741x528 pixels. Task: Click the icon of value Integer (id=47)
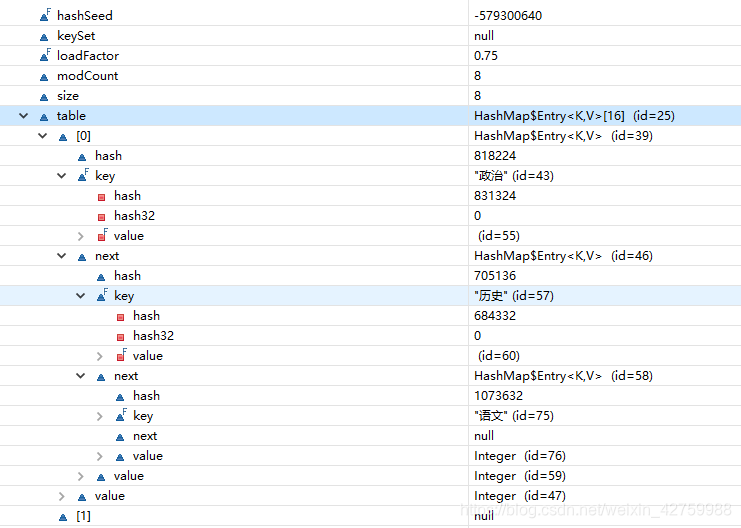(82, 497)
